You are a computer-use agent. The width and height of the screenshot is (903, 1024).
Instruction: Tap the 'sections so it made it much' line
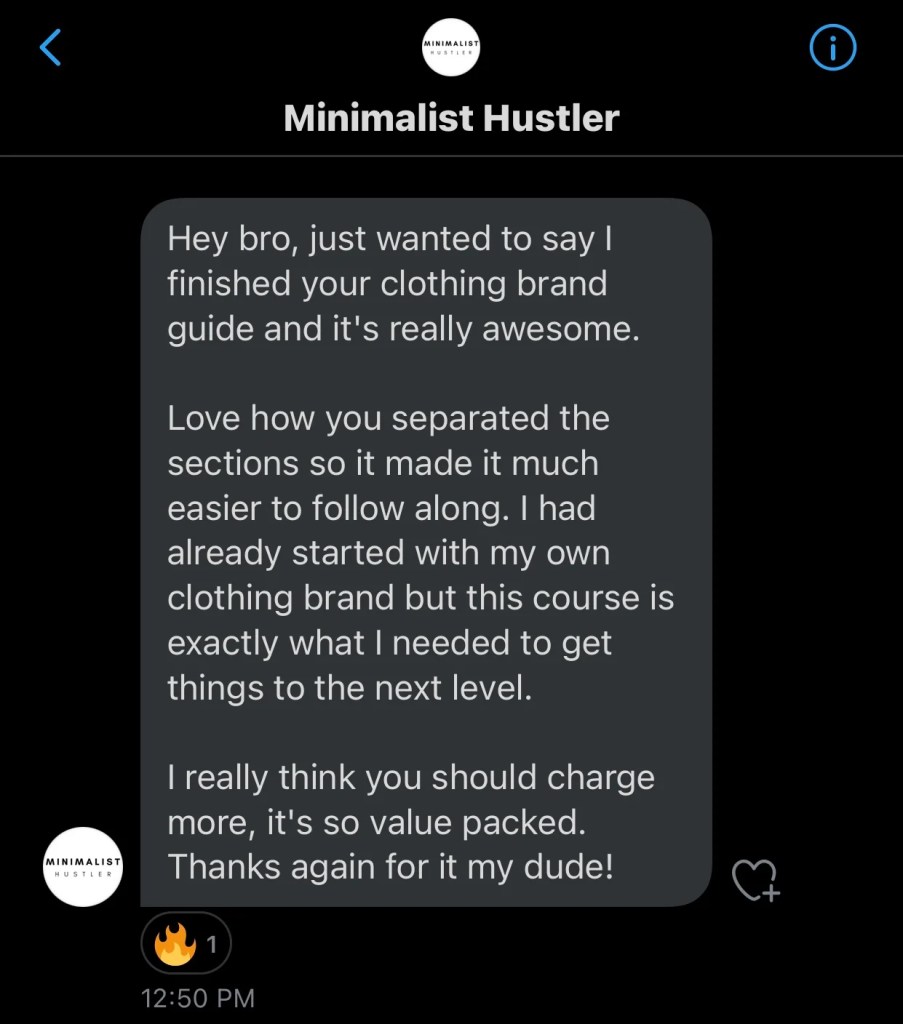[x=383, y=463]
